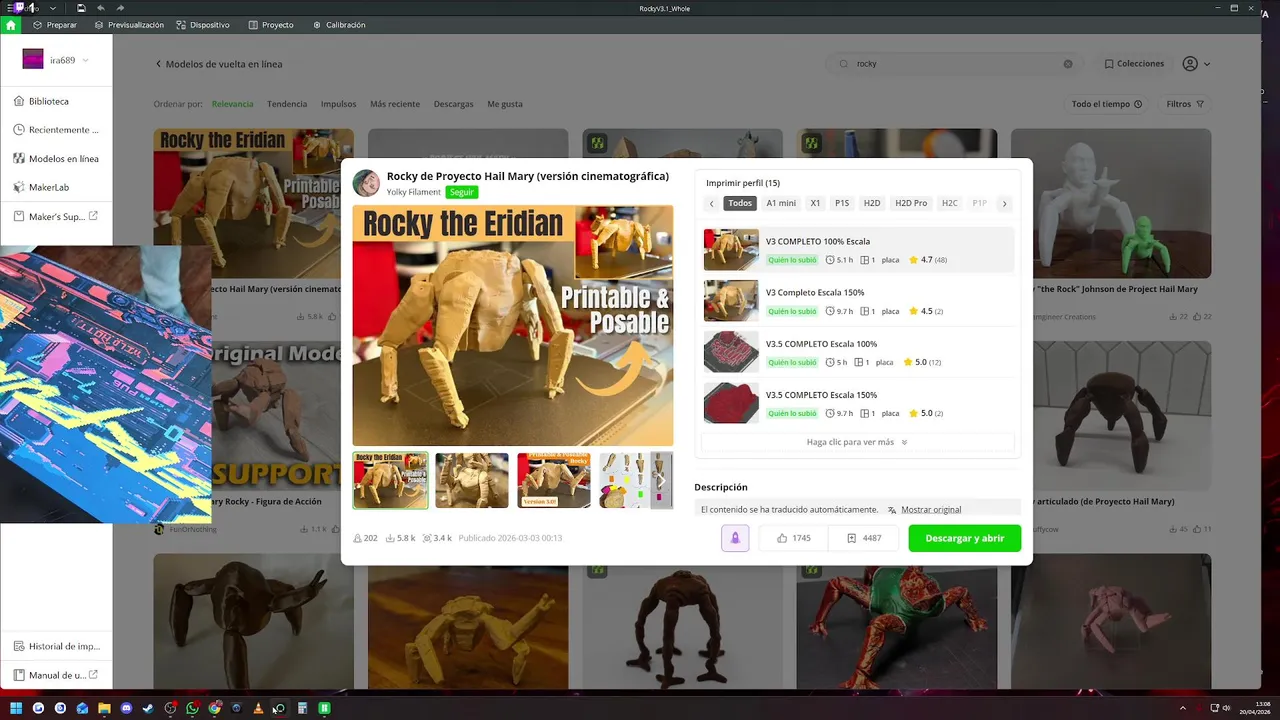Go back via Modelos de vuelta en línea arrow
This screenshot has height=720, width=1280.
(x=158, y=64)
